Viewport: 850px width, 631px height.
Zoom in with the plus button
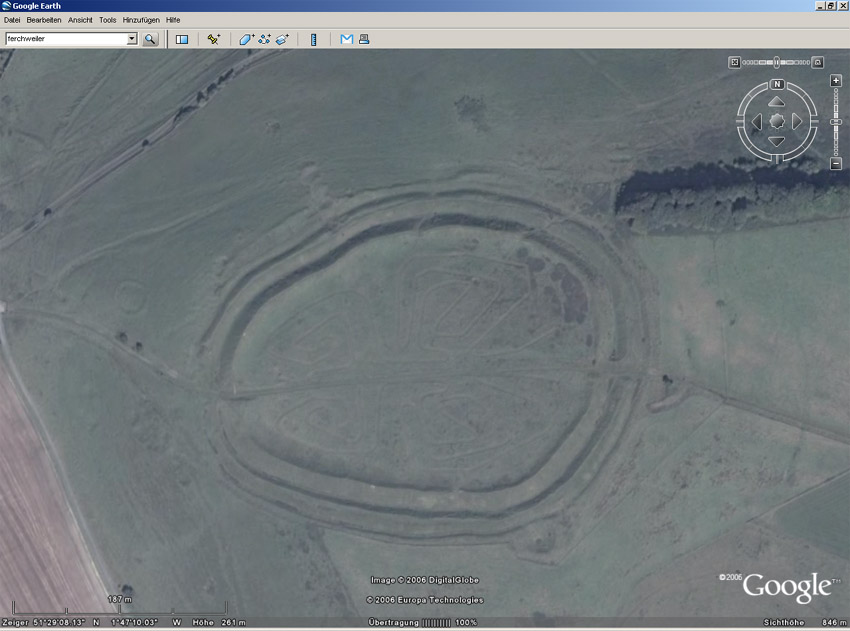[x=836, y=80]
